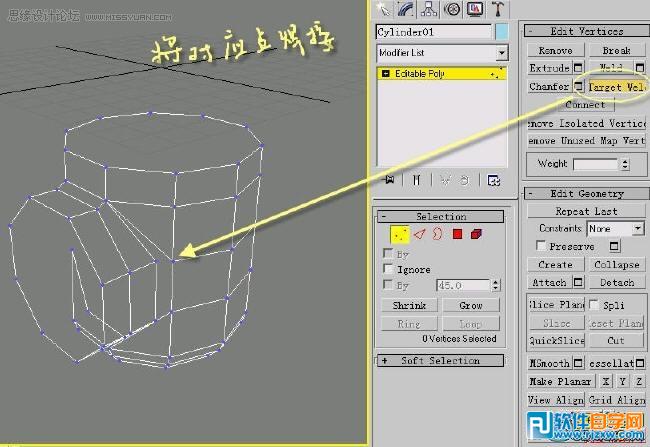Click the Connect button
The image size is (650, 447).
click(x=585, y=104)
